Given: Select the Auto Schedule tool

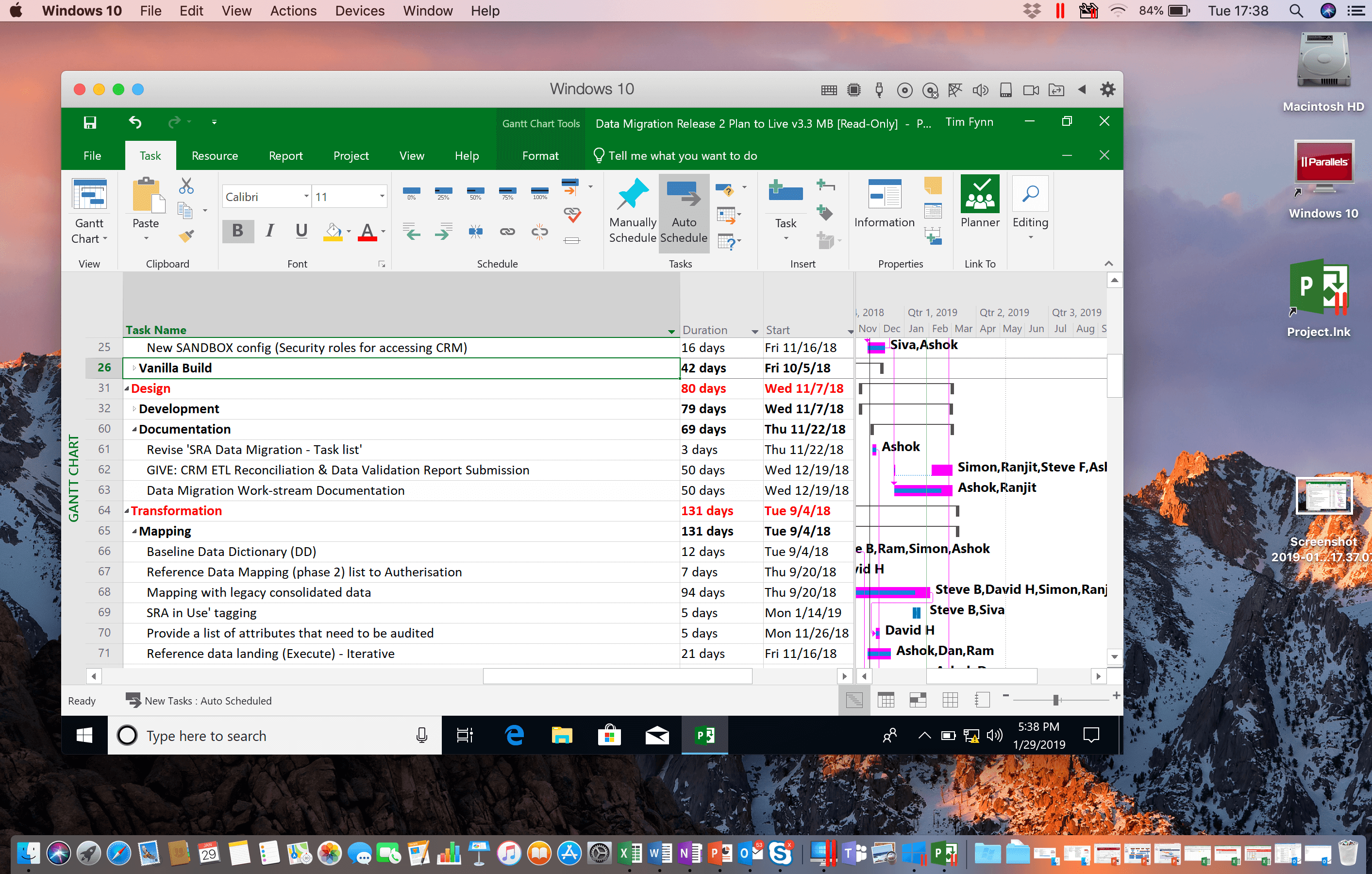Looking at the screenshot, I should tap(684, 210).
